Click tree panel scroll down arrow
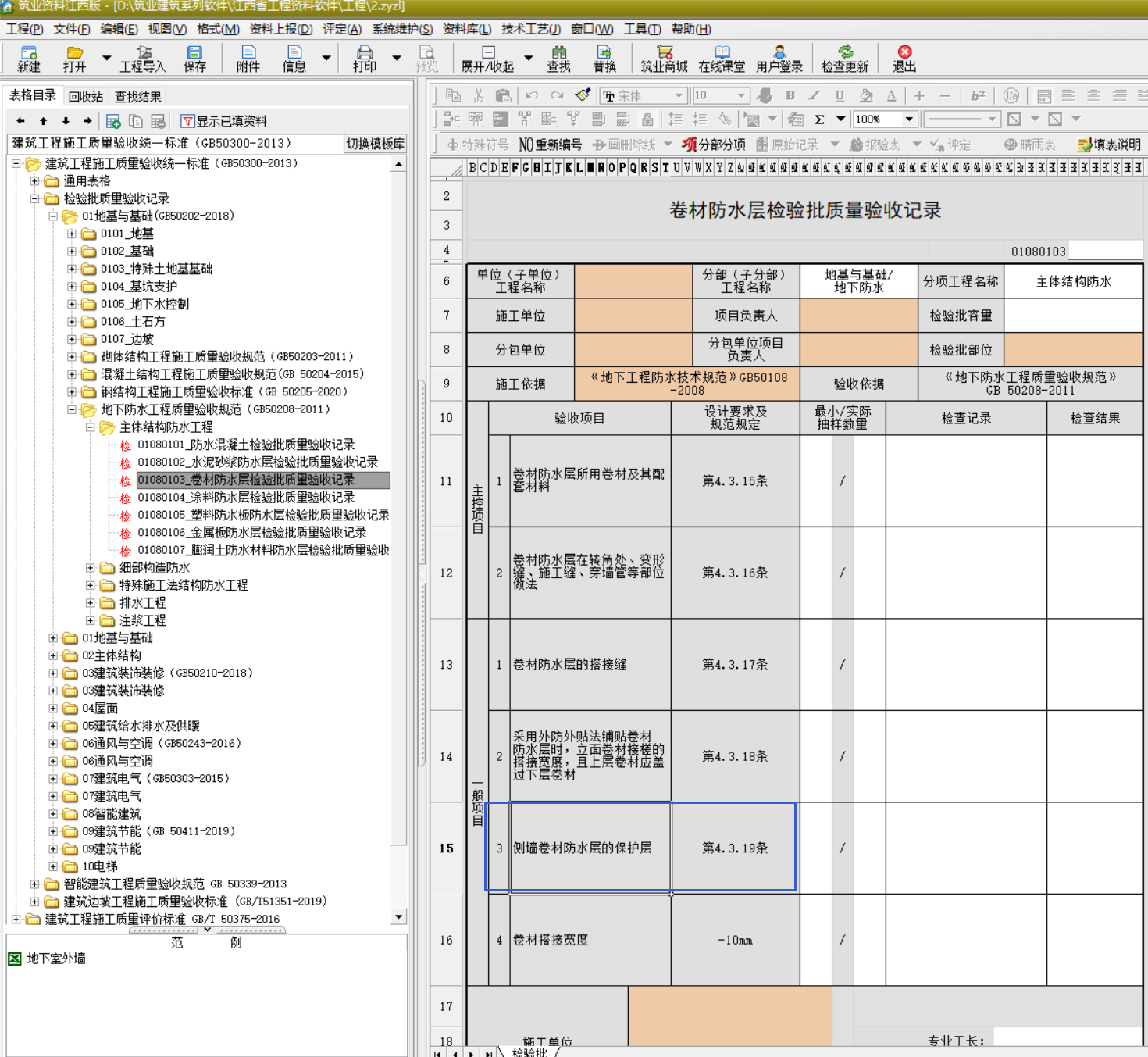Viewport: 1148px width, 1057px height. (x=399, y=917)
